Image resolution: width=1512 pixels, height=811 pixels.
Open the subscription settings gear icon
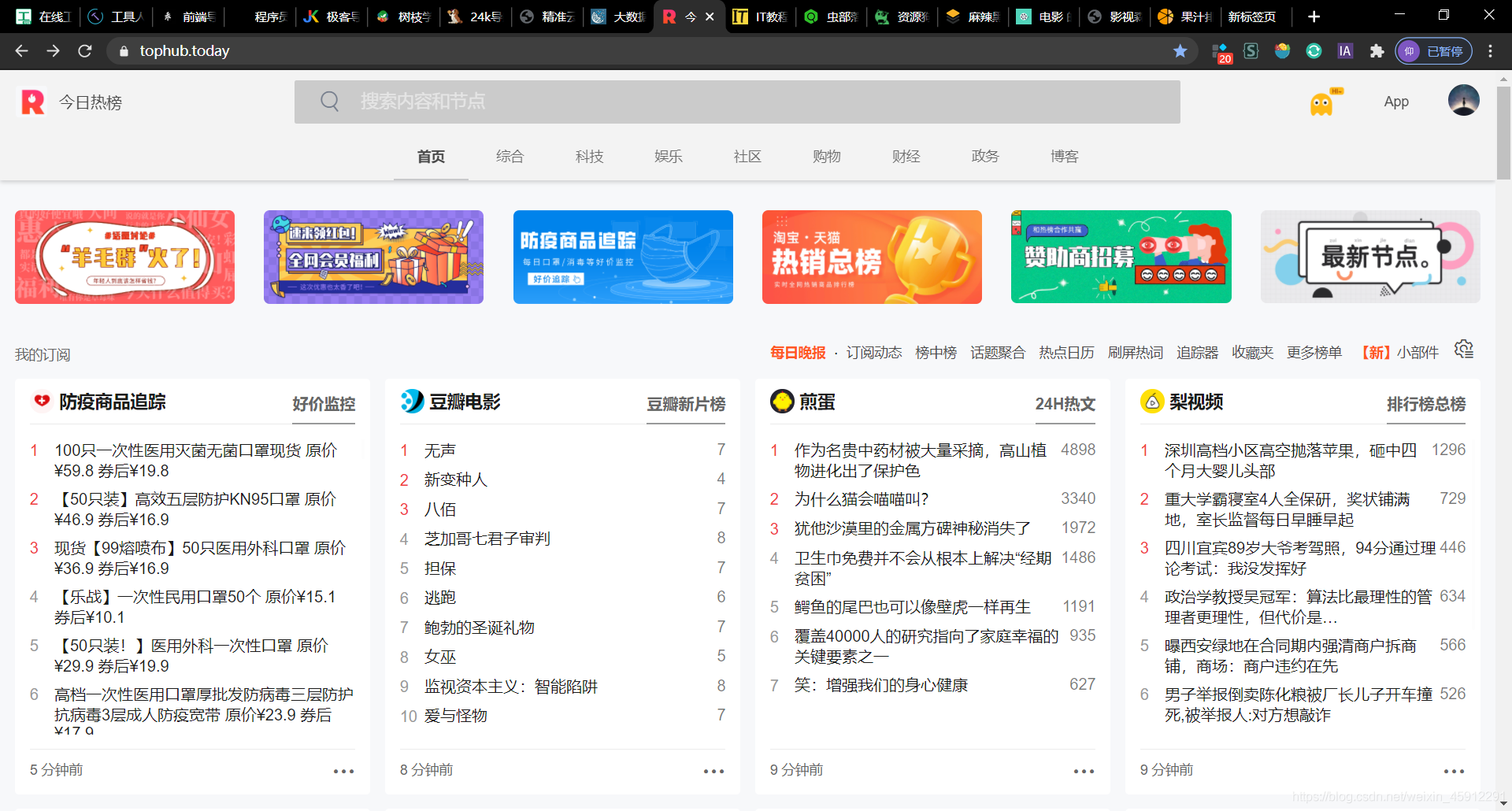1464,350
